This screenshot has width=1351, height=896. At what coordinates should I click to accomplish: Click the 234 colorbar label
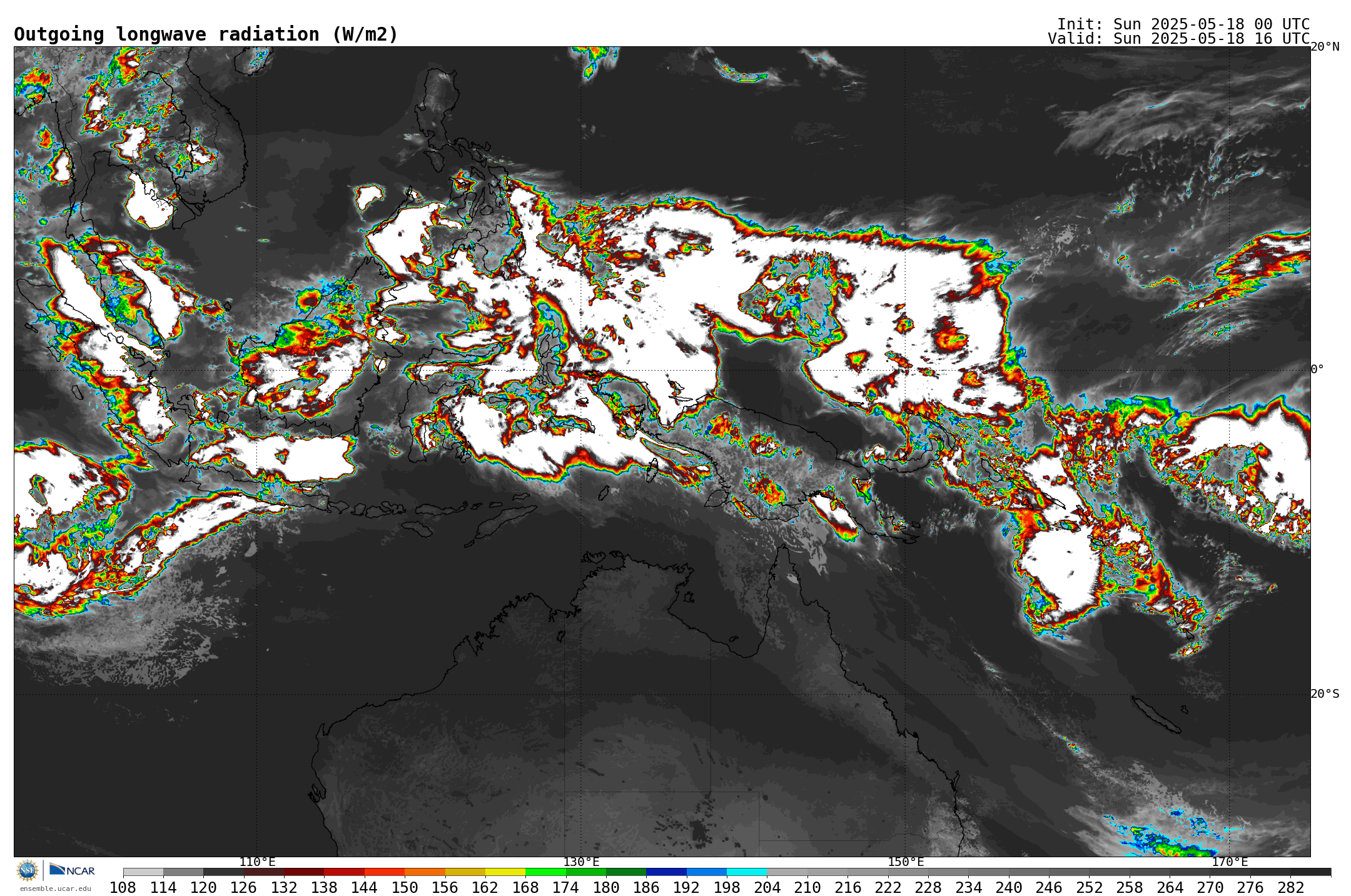968,888
